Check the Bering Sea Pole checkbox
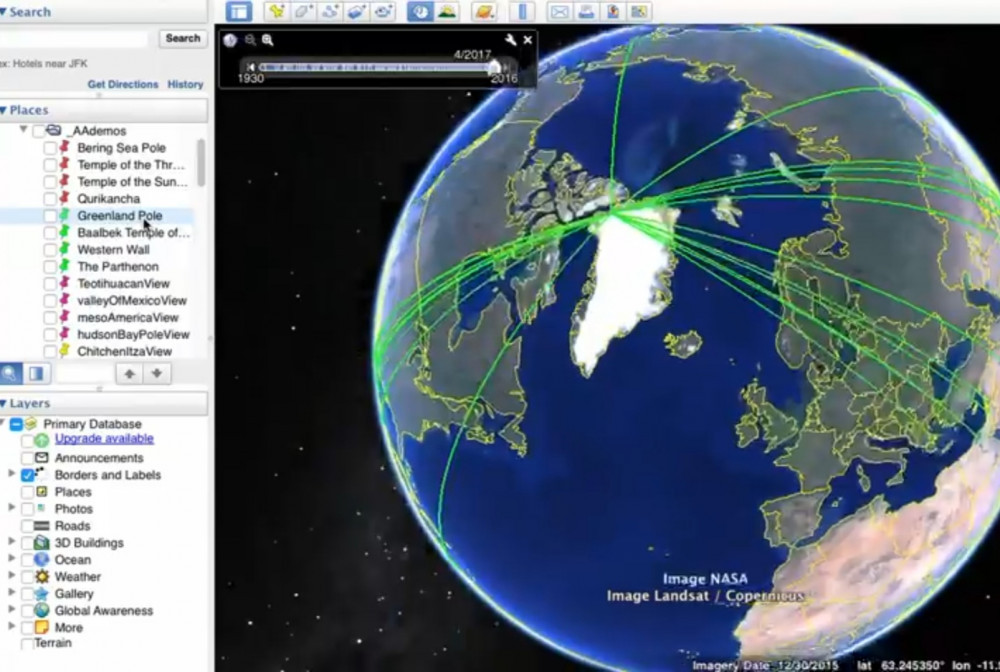The width and height of the screenshot is (1000, 672). pyautogui.click(x=50, y=149)
